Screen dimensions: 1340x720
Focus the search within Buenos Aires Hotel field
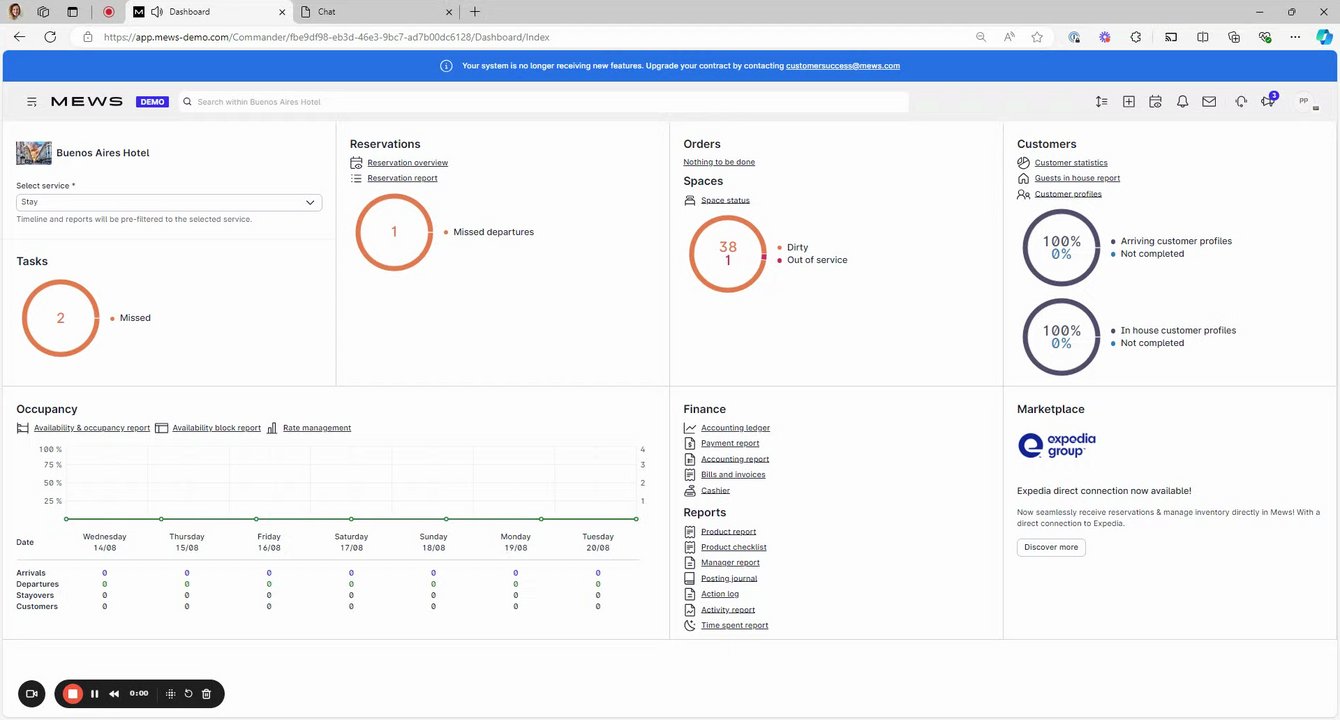point(544,102)
